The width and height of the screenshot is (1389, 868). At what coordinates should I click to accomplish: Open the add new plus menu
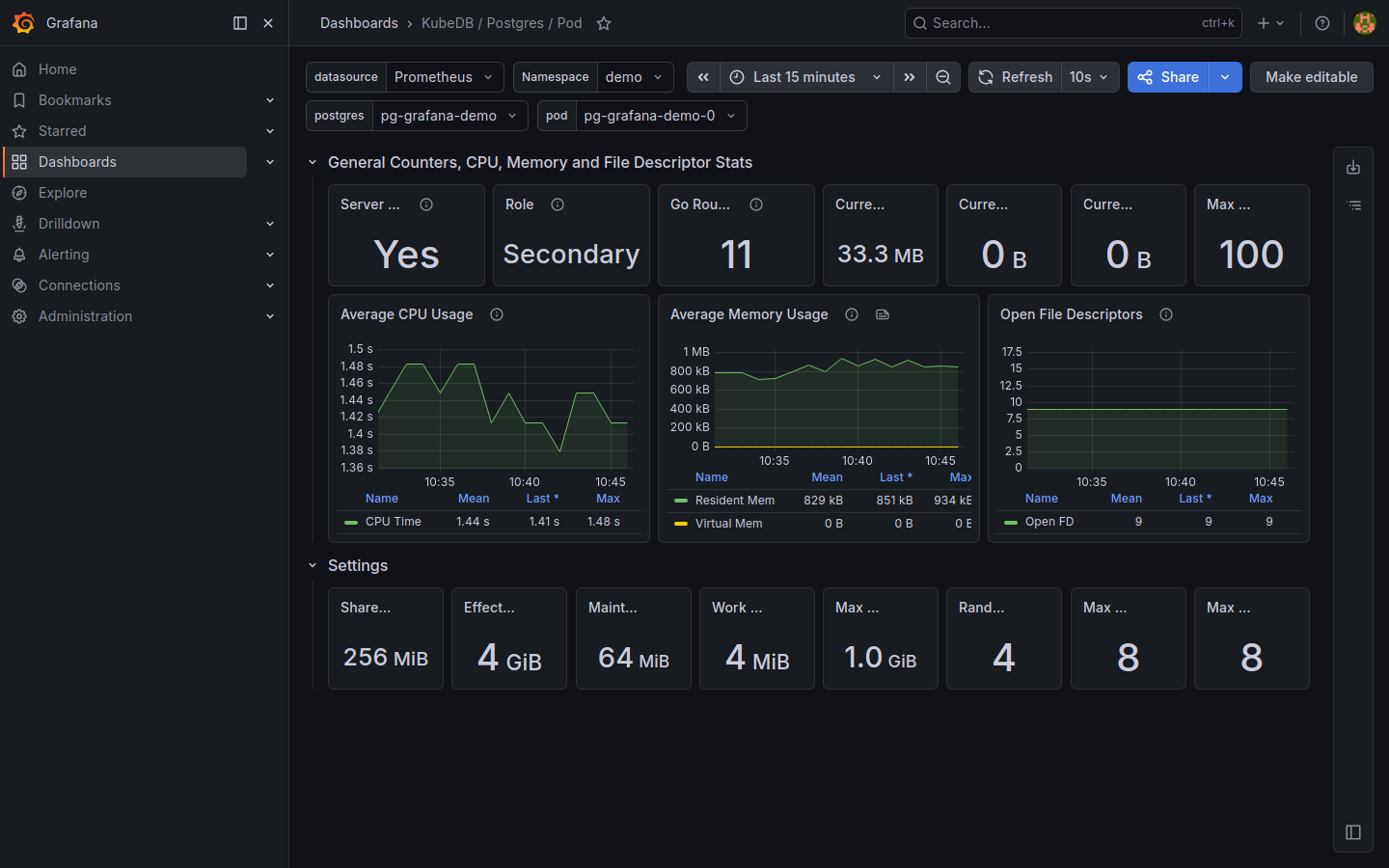tap(1270, 23)
